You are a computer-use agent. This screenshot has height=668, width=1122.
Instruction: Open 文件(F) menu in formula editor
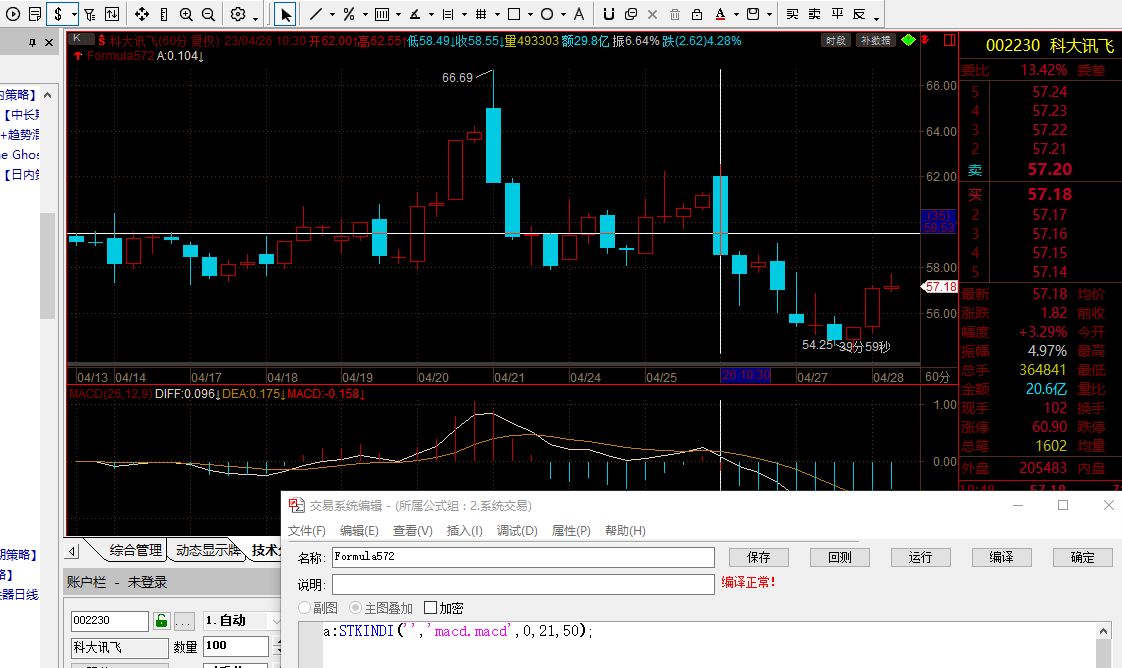click(x=306, y=531)
